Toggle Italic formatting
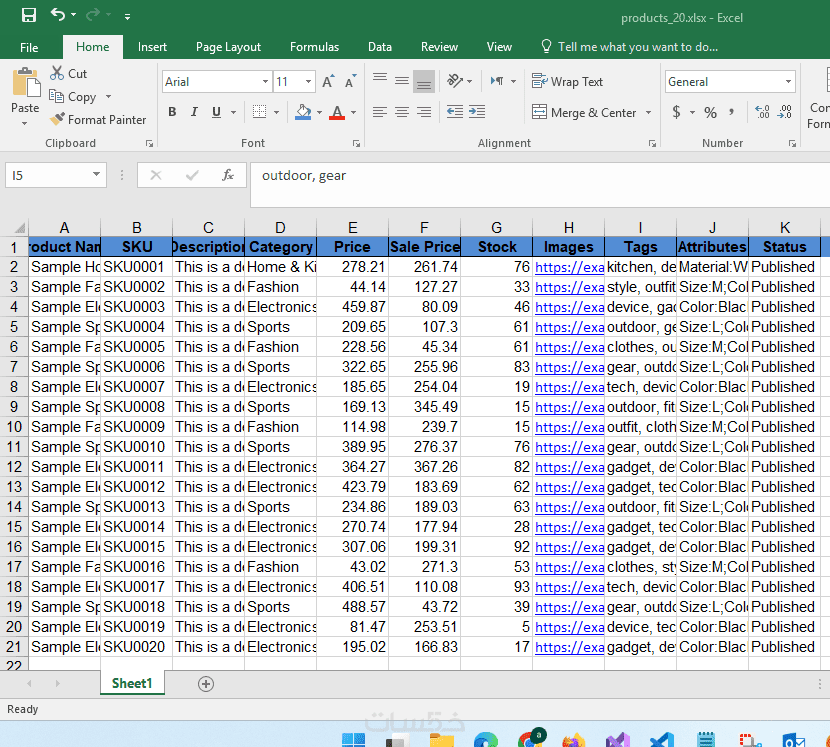This screenshot has height=747, width=830. pyautogui.click(x=194, y=112)
